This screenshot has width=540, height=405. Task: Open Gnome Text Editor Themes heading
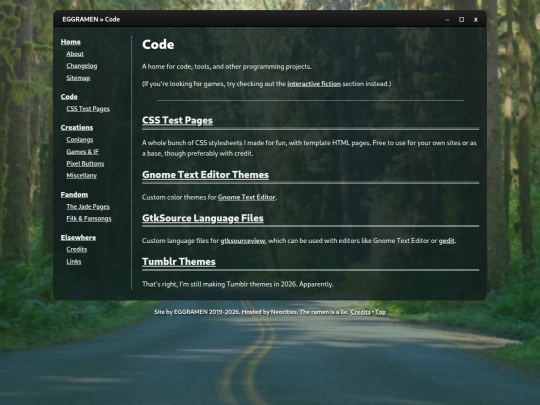205,175
